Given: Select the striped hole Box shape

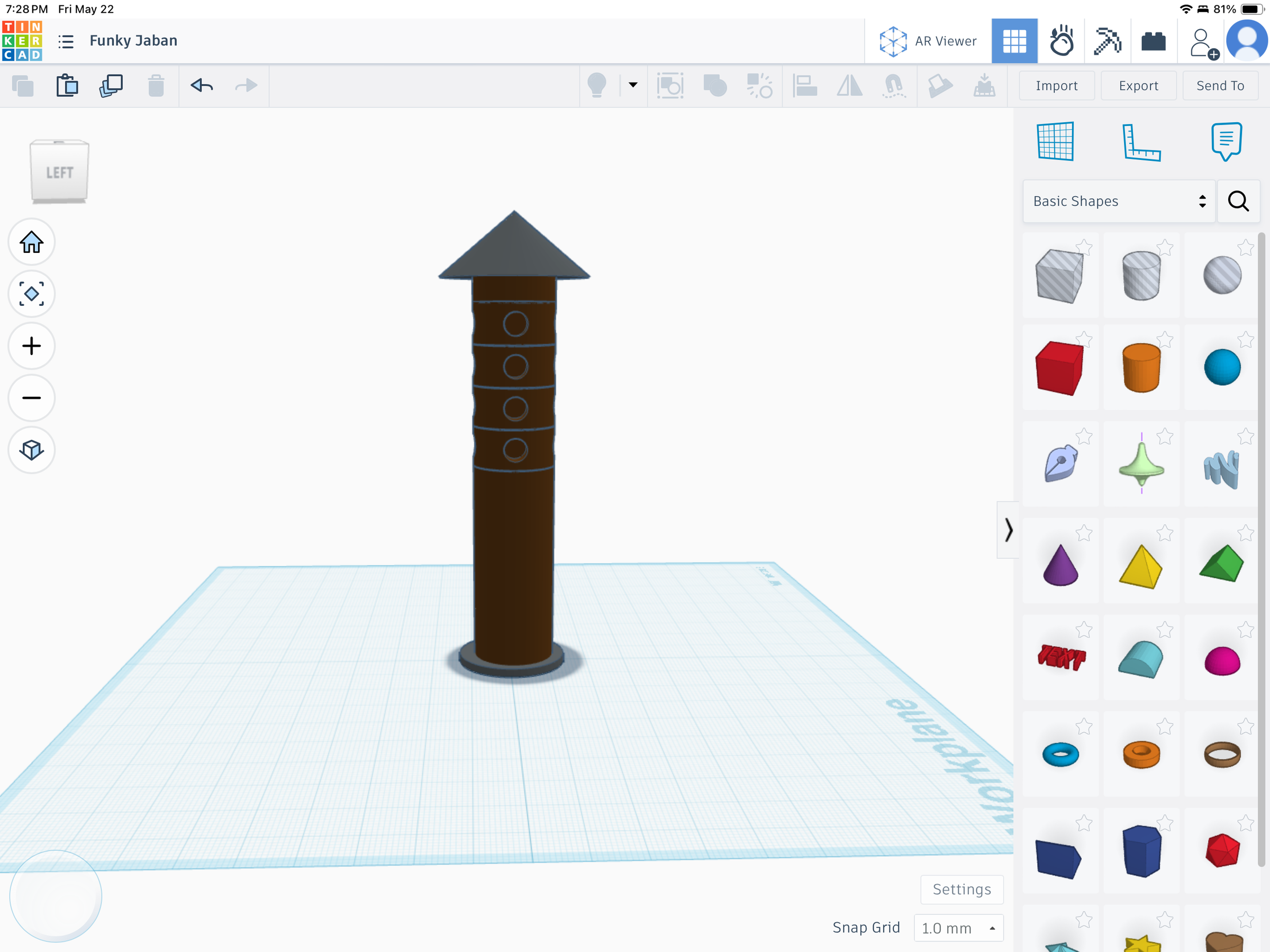Looking at the screenshot, I should pyautogui.click(x=1060, y=276).
